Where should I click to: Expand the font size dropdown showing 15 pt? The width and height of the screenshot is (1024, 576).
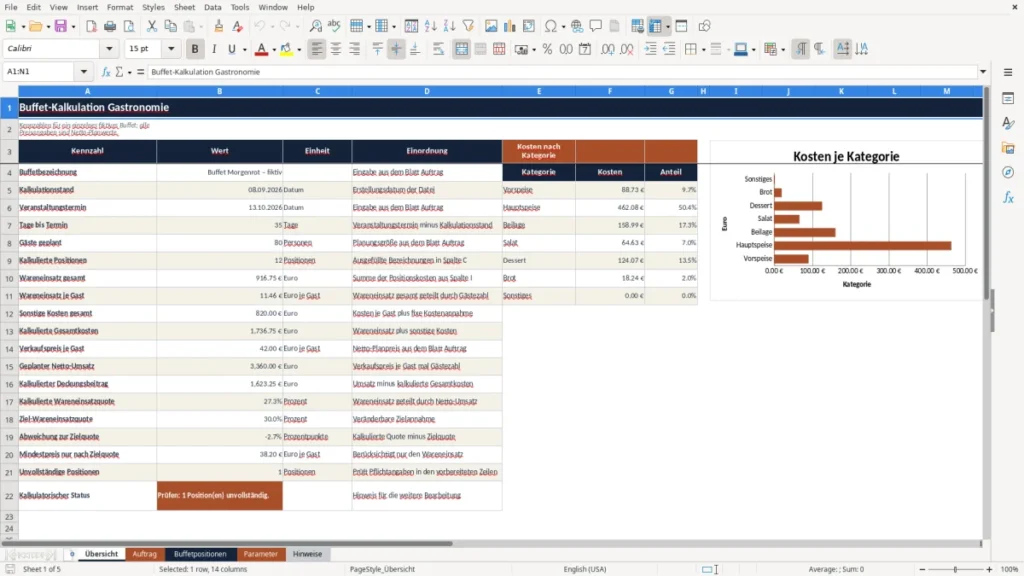click(171, 48)
